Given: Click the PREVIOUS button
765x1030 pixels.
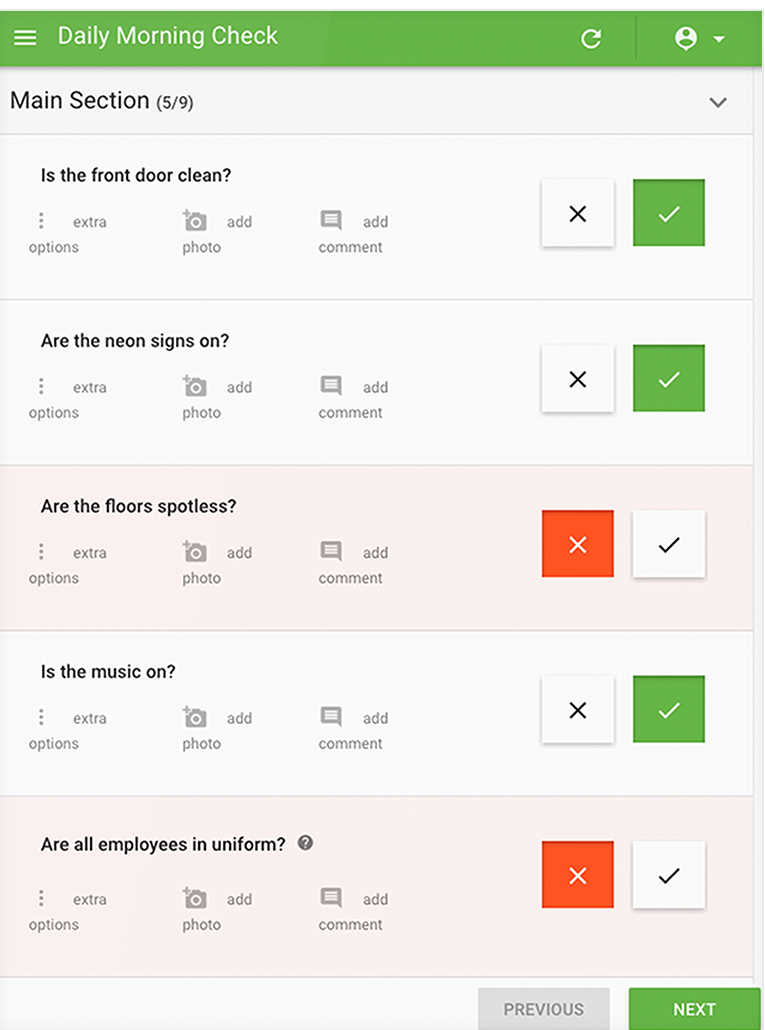Looking at the screenshot, I should (x=543, y=1008).
